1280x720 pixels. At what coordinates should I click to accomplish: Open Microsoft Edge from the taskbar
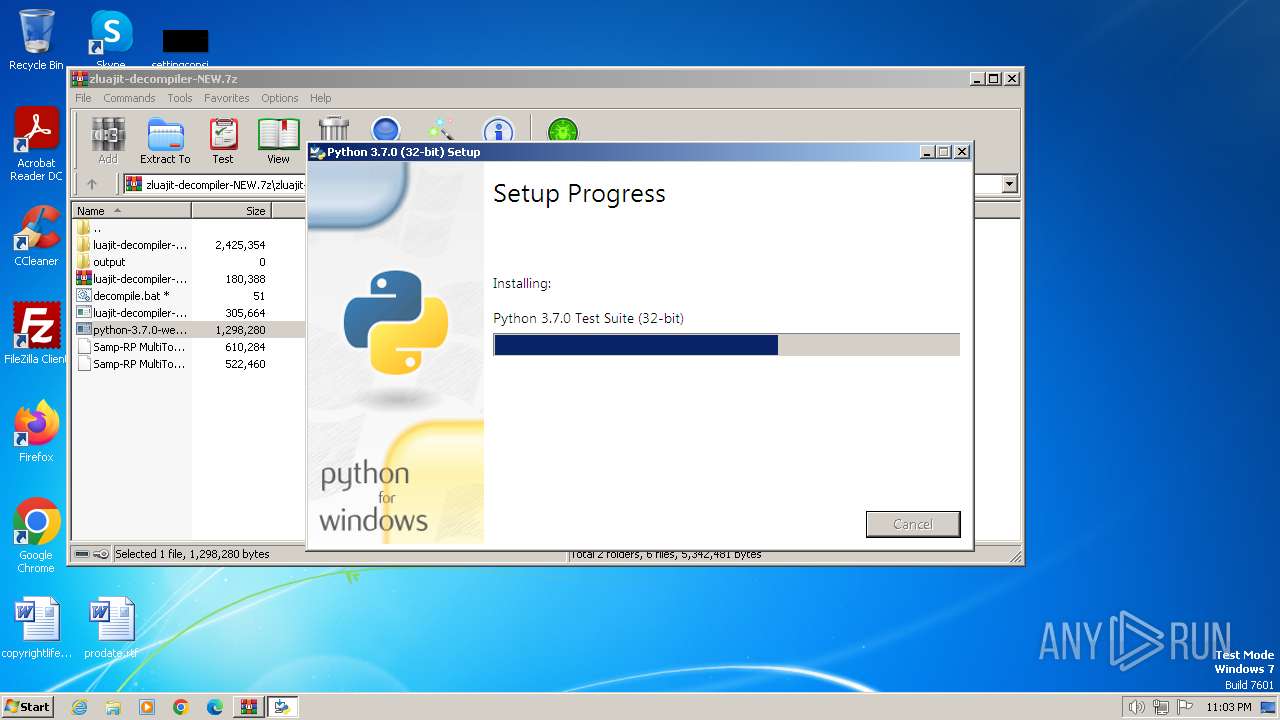pyautogui.click(x=215, y=707)
